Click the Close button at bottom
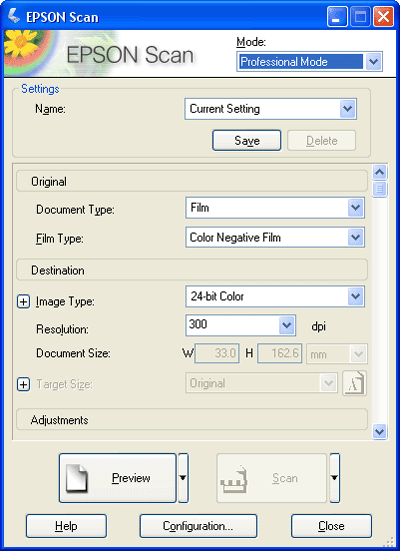400x551 pixels. point(331,526)
